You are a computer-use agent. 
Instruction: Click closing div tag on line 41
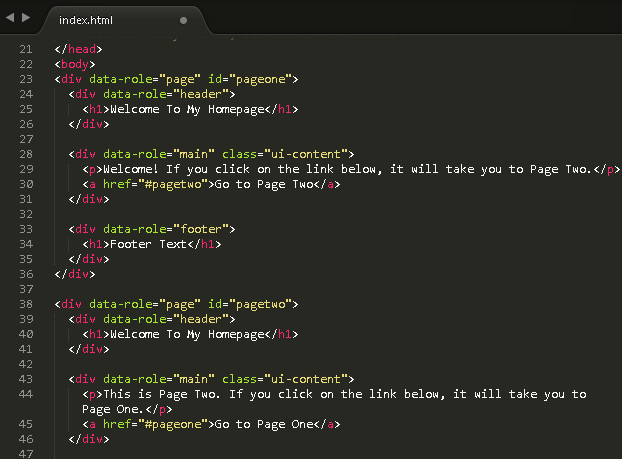[89, 350]
